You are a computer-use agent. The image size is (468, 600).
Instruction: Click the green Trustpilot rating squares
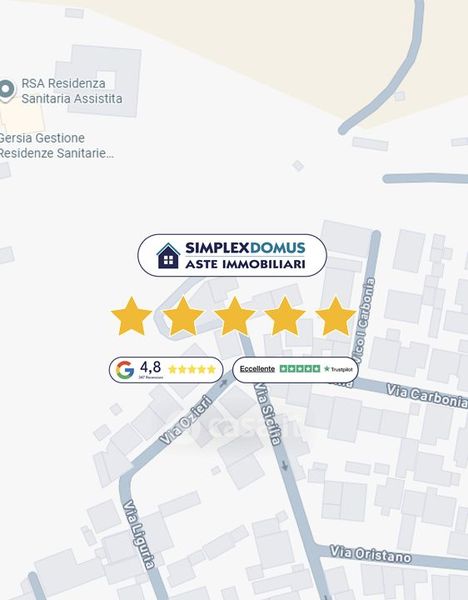300,368
